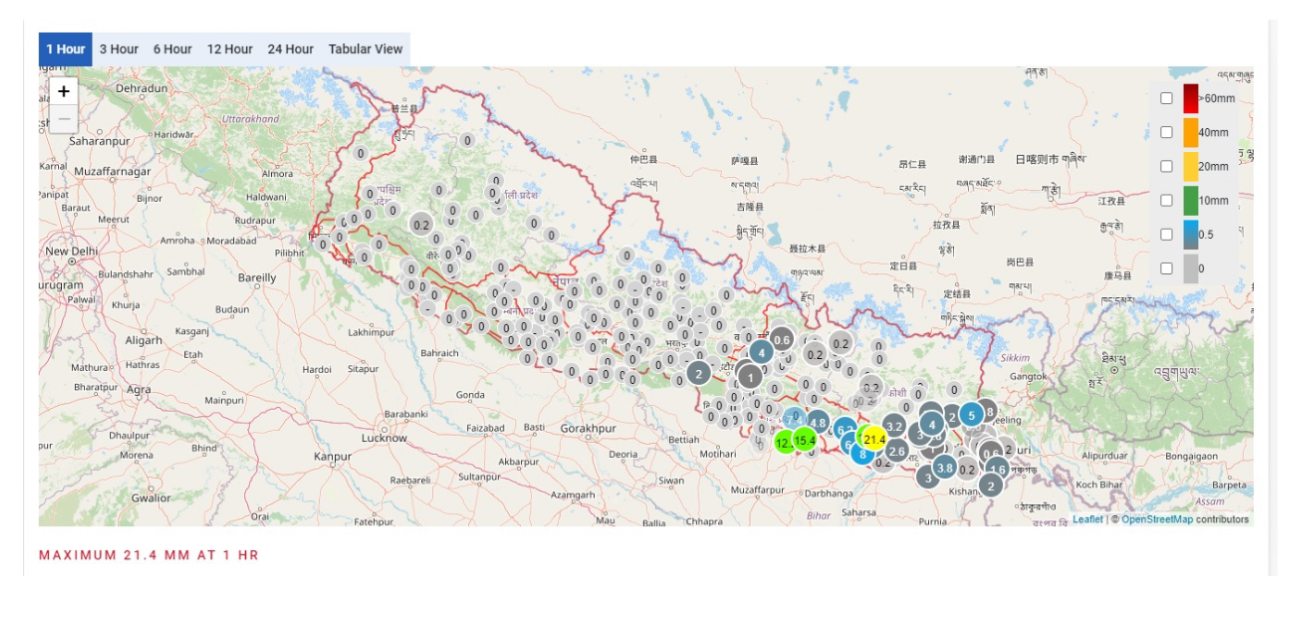The image size is (1290, 626).
Task: Switch to the 12 Hour tab
Action: click(230, 49)
